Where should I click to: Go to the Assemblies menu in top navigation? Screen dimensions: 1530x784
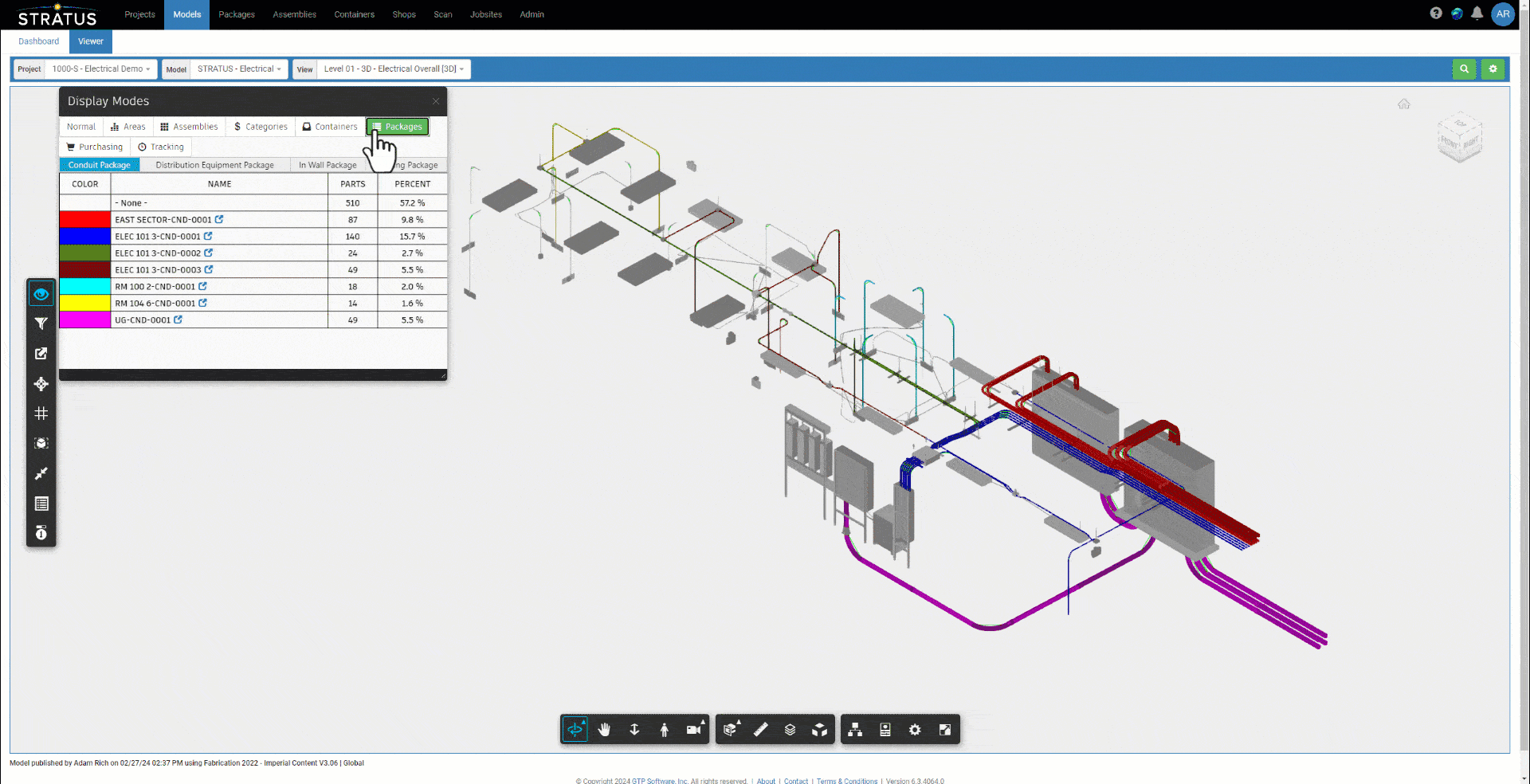294,14
